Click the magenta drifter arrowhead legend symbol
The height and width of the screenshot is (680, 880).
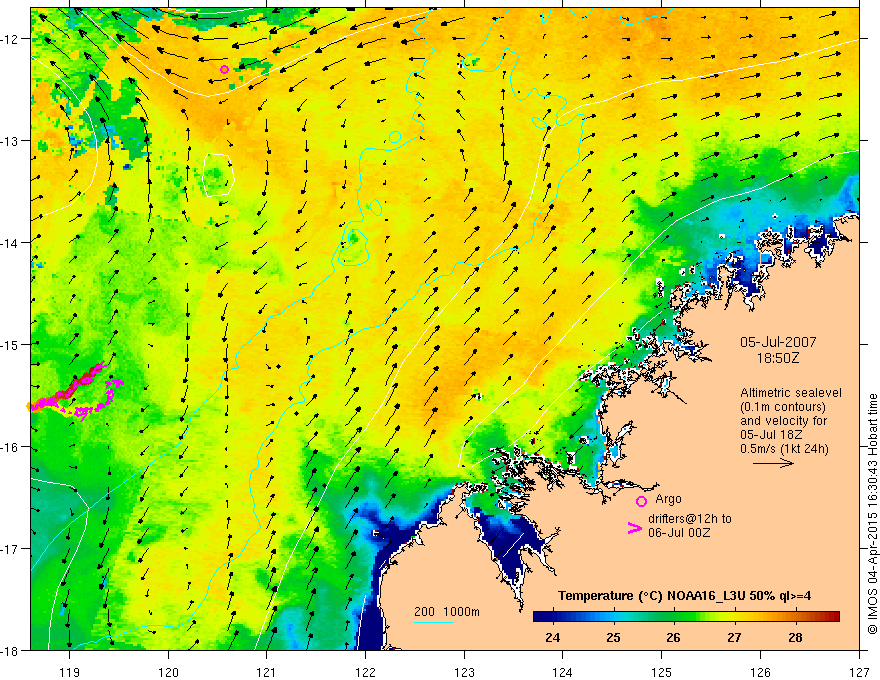[x=634, y=527]
